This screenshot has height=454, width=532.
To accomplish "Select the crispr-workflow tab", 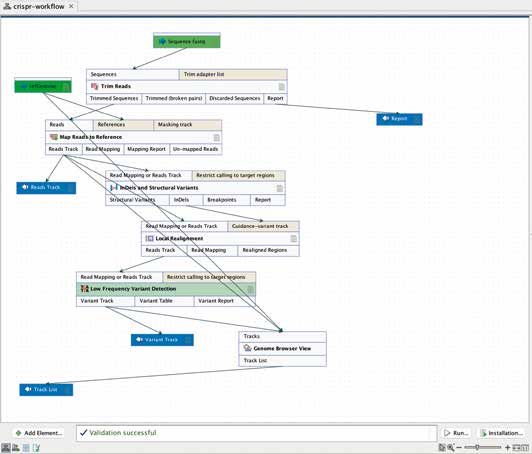I will click(x=39, y=6).
